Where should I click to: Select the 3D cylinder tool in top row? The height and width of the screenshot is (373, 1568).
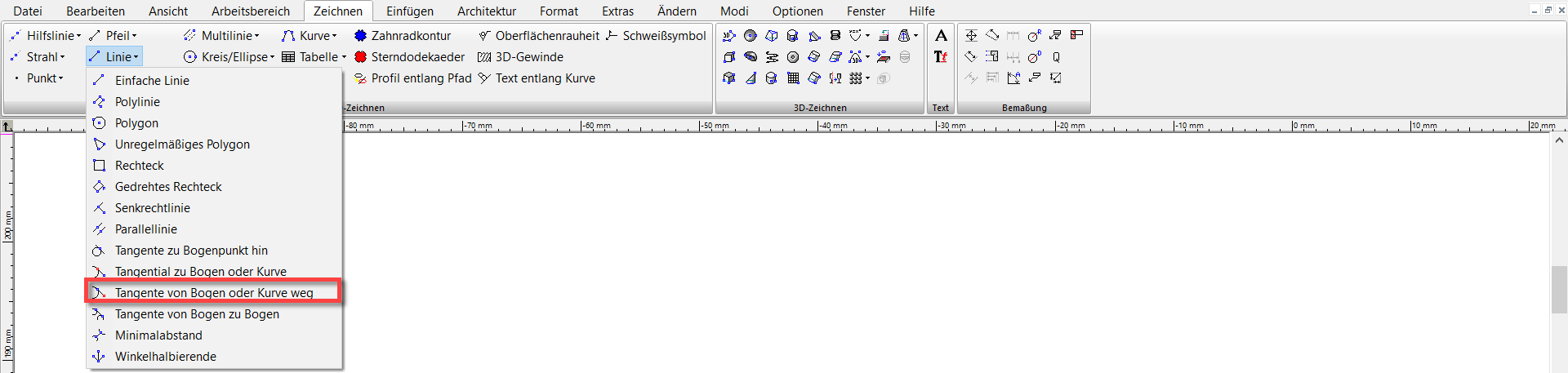click(x=792, y=35)
